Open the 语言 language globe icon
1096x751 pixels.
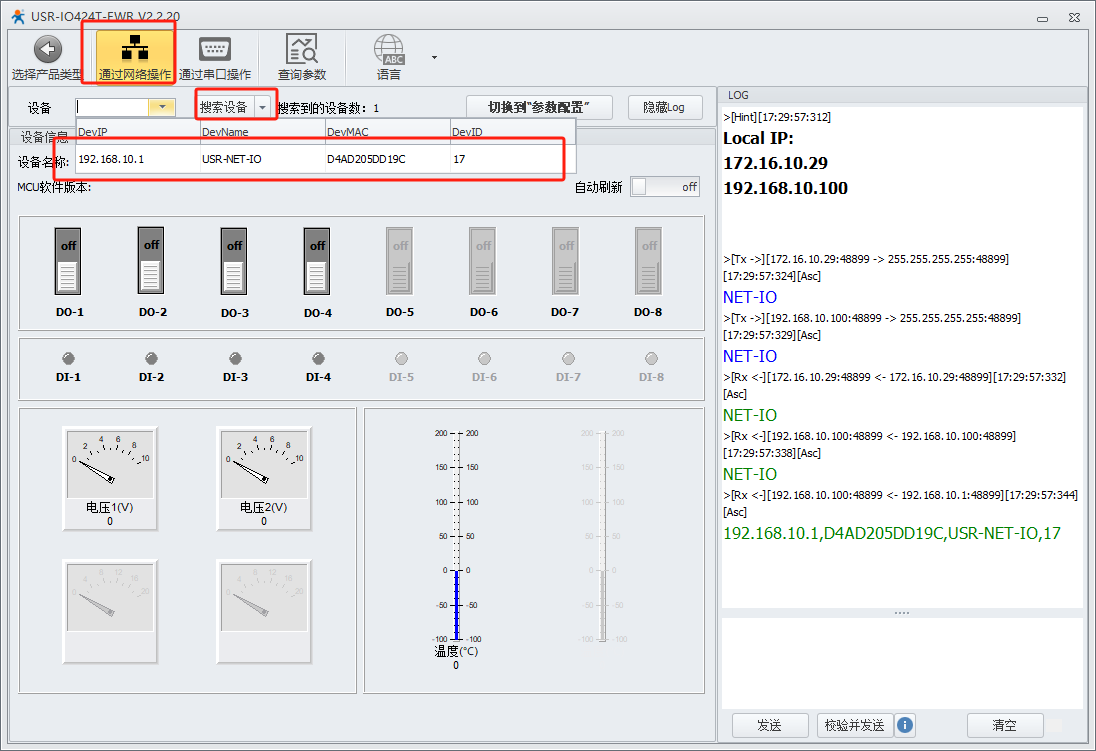pyautogui.click(x=389, y=50)
